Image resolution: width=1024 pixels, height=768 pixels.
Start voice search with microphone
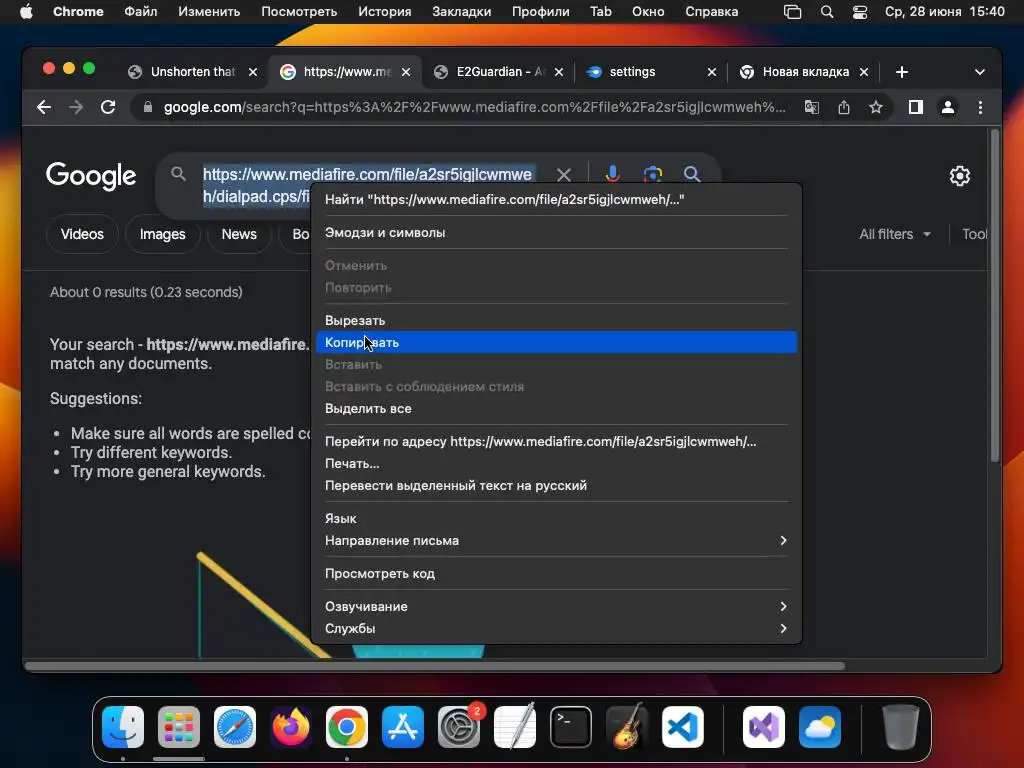613,174
